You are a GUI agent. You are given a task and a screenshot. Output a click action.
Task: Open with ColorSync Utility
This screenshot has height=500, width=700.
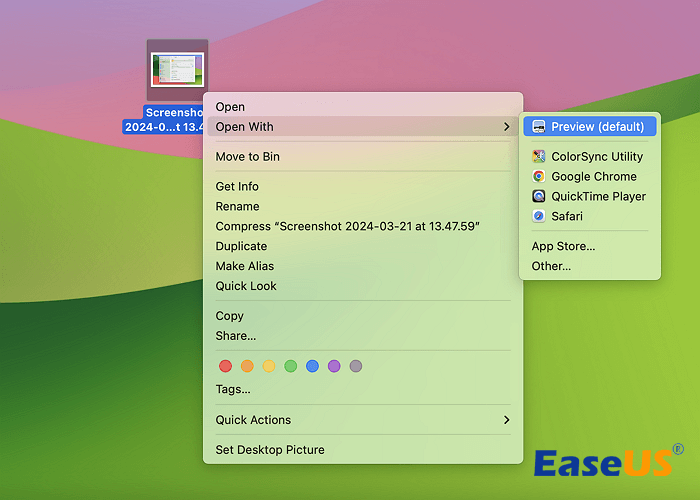click(x=590, y=156)
